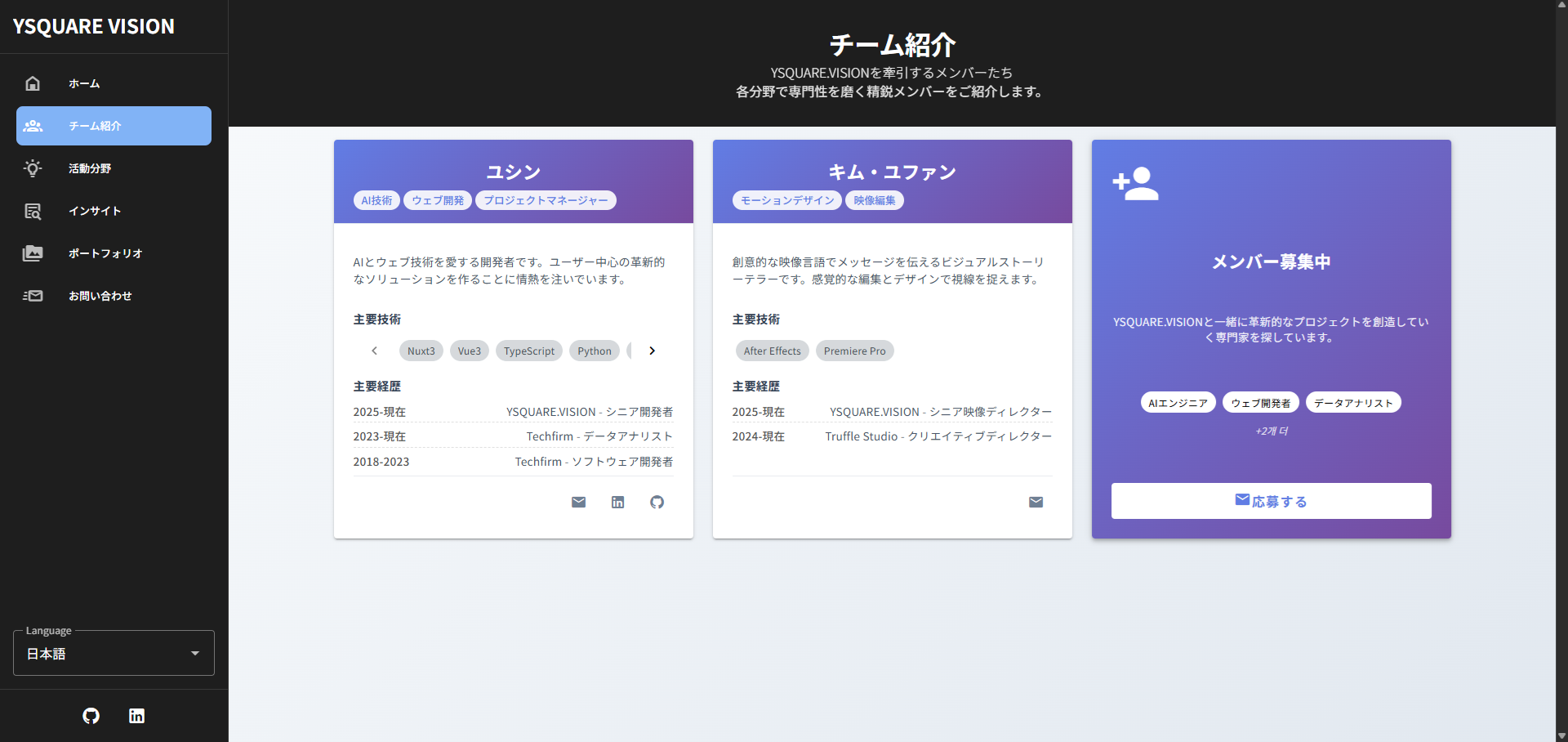Screen dimensions: 1568x742
Task: Click email icon on ユシン card
Action: tap(578, 502)
